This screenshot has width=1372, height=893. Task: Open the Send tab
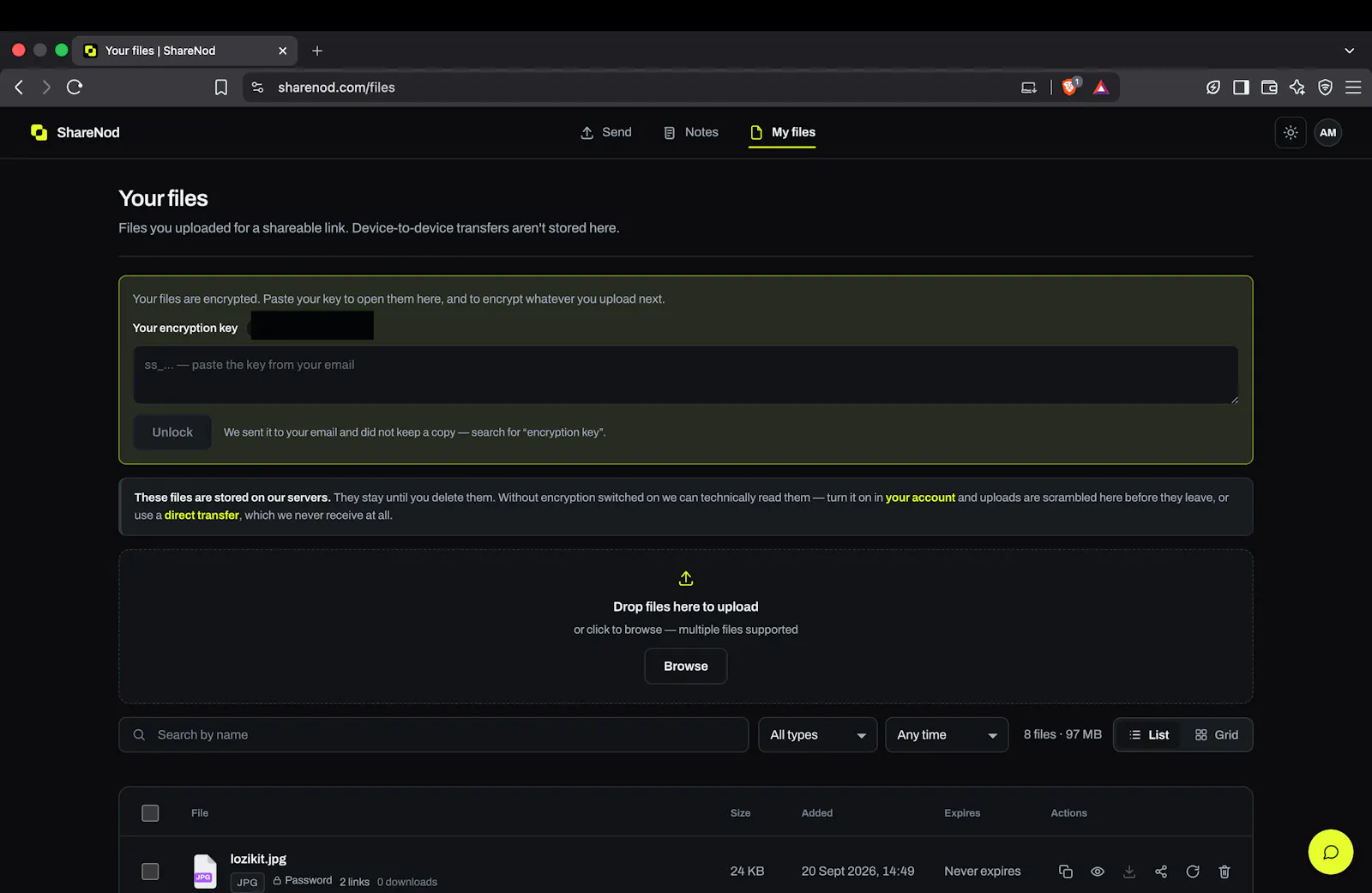[606, 132]
